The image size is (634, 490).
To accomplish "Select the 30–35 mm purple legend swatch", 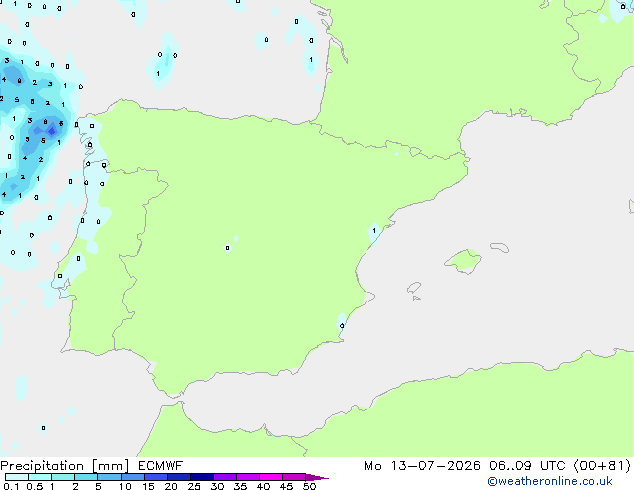I will [x=224, y=477].
